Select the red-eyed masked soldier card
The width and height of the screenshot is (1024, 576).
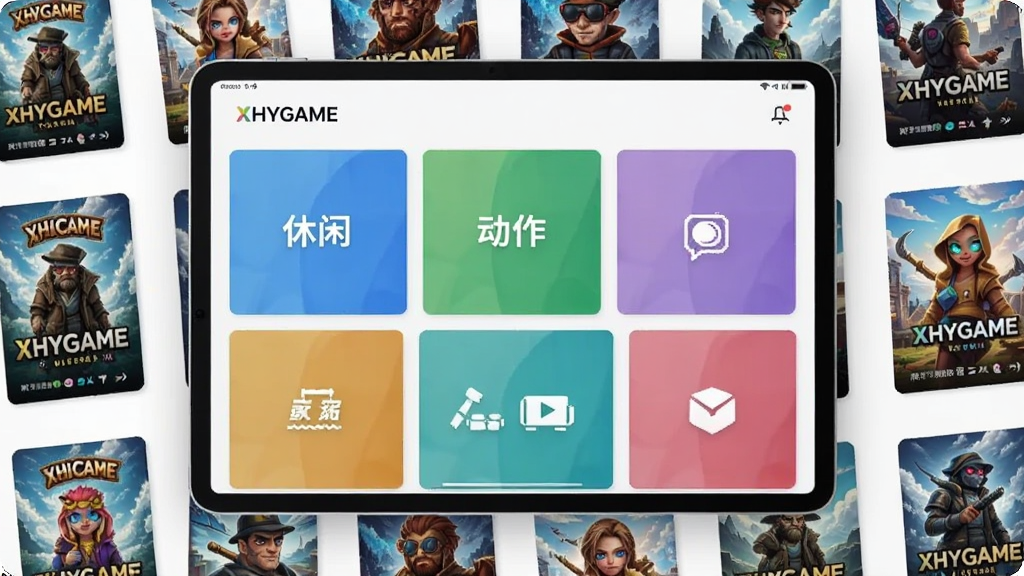click(961, 504)
